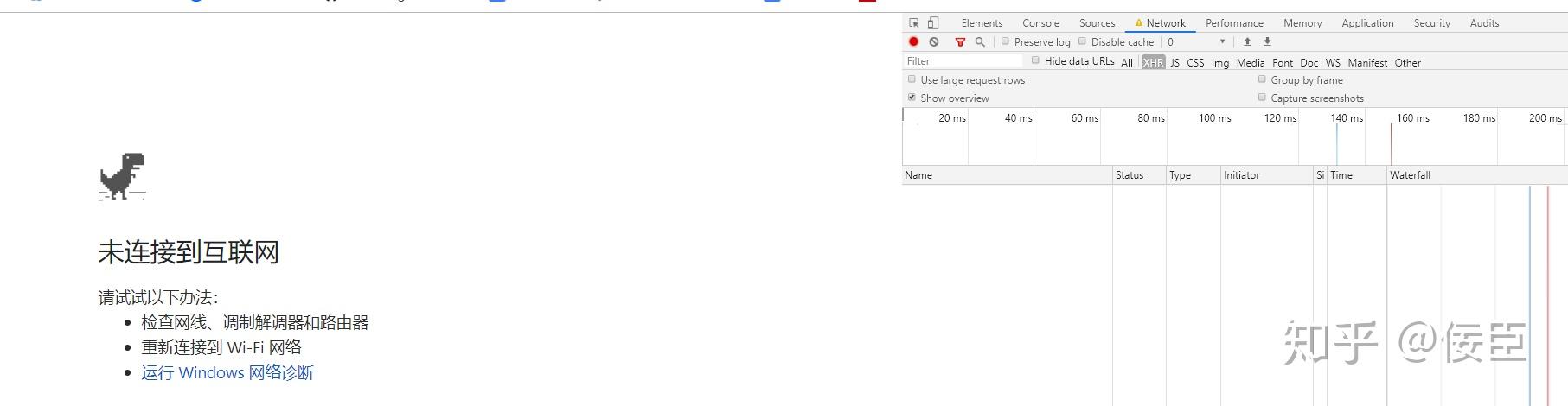Sort by the Name column header
This screenshot has width=1568, height=406.
click(1007, 174)
